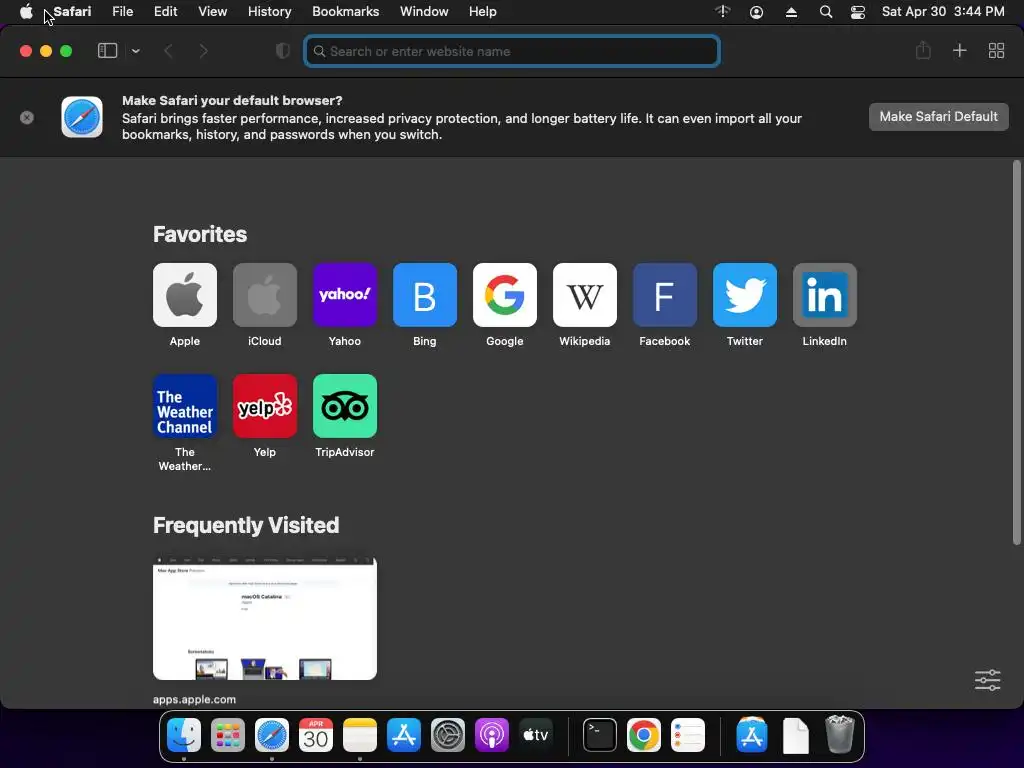Open the Yahoo favorite tile
This screenshot has width=1024, height=768.
(x=345, y=295)
